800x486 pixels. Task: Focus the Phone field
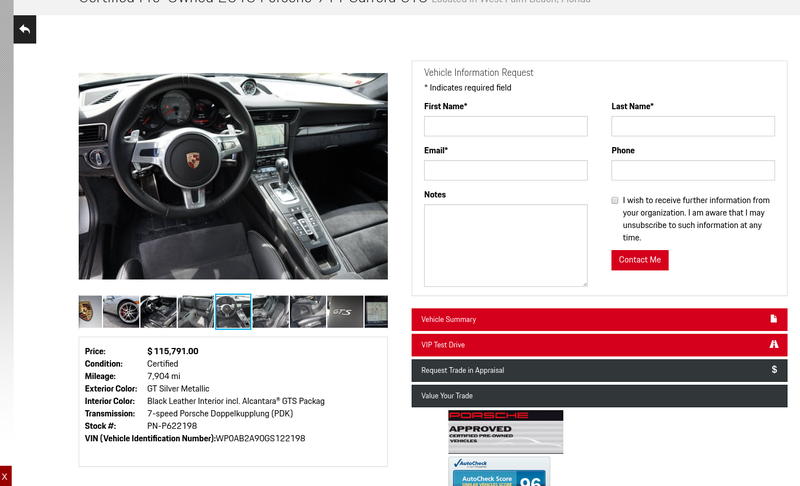[x=693, y=170]
